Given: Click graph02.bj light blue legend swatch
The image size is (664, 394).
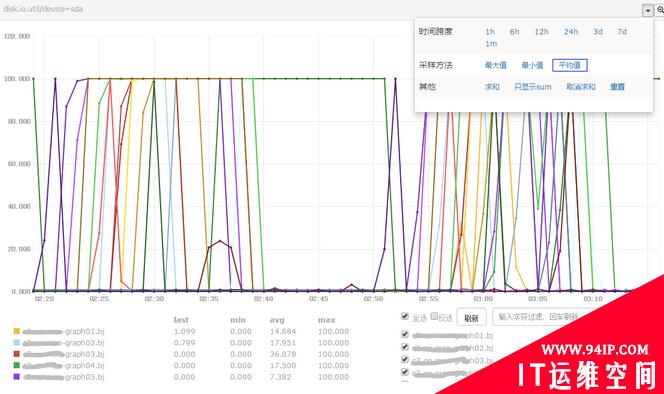Looking at the screenshot, I should point(17,342).
